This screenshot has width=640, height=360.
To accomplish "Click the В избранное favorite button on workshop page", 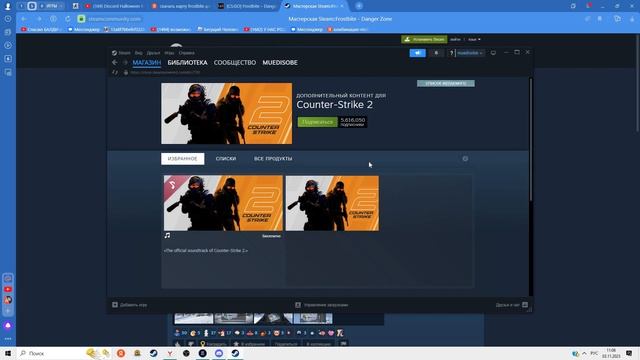I will coord(249,344).
